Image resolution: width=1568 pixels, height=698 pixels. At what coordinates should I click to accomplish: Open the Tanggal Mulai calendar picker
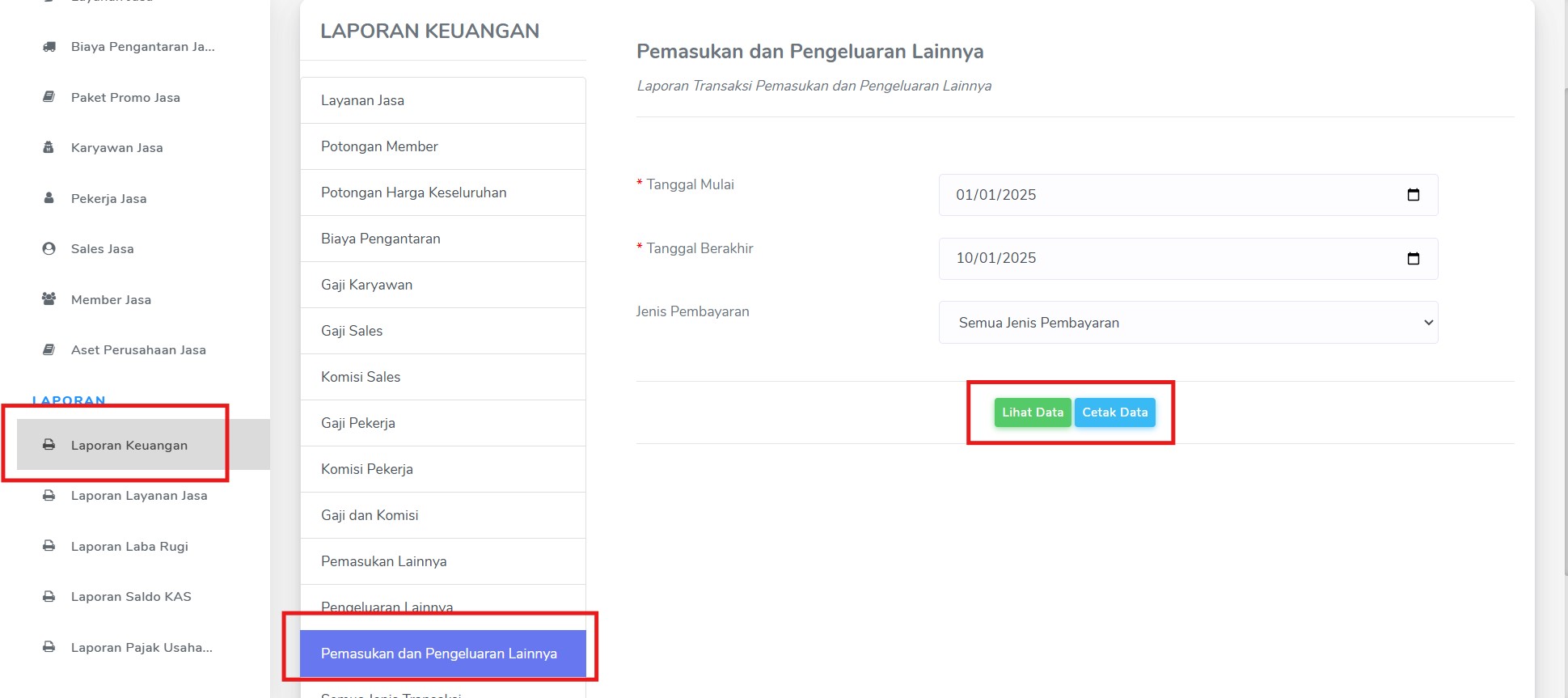[1414, 195]
